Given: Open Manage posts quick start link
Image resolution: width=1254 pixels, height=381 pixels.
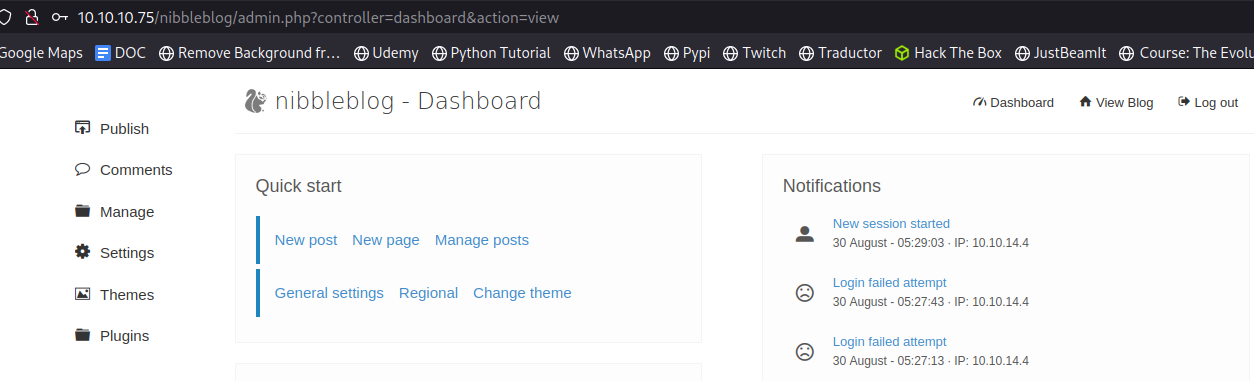Looking at the screenshot, I should click(x=482, y=240).
